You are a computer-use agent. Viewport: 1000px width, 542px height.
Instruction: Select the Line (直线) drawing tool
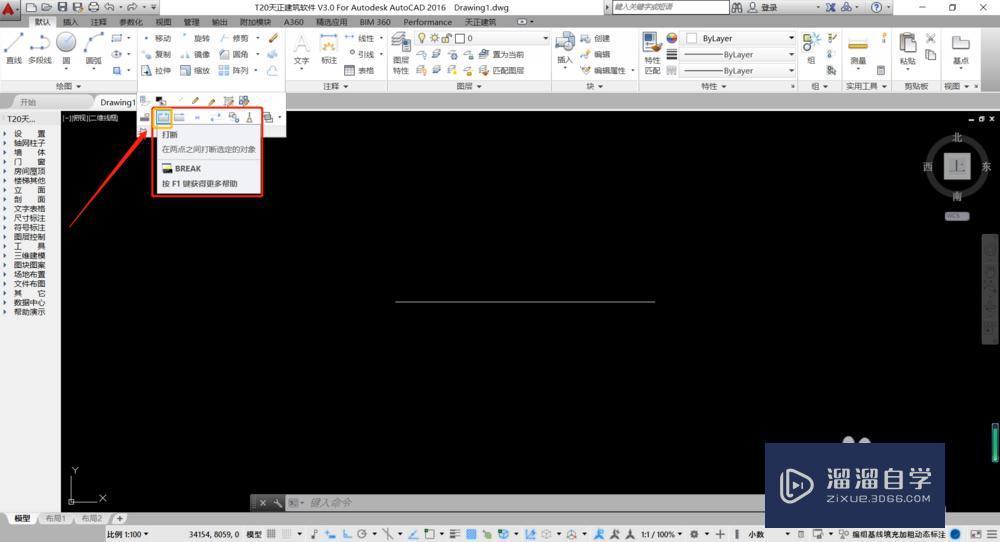14,48
